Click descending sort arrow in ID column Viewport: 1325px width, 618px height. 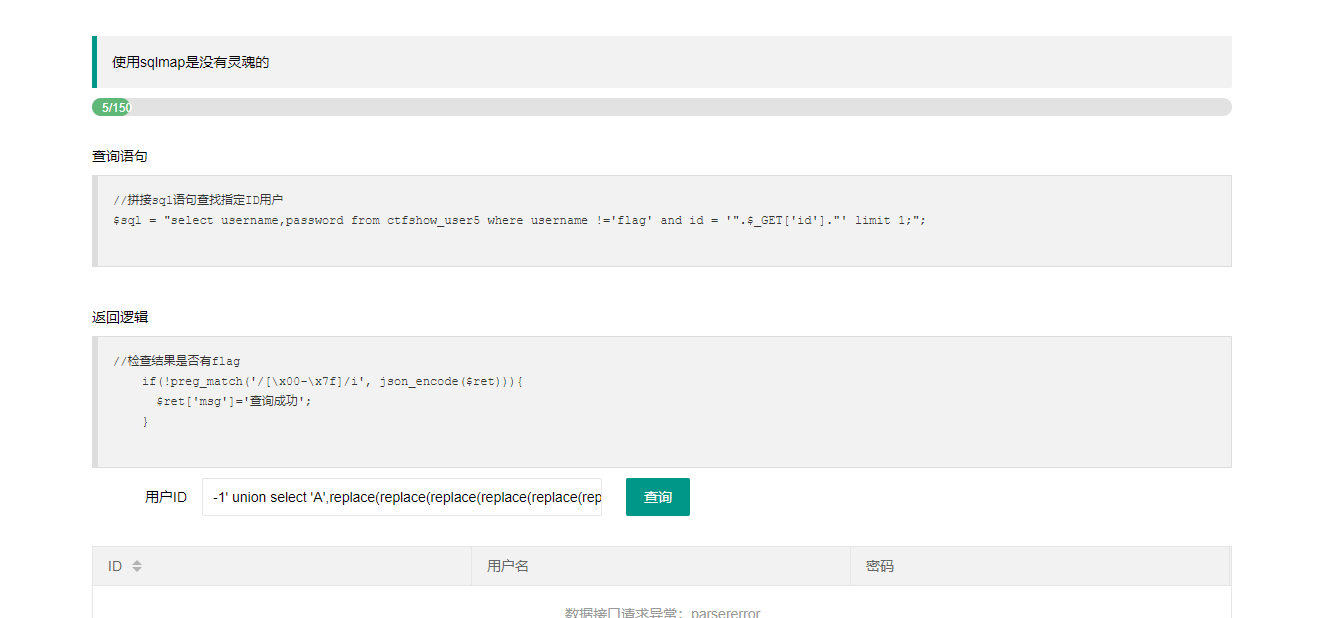point(137,570)
